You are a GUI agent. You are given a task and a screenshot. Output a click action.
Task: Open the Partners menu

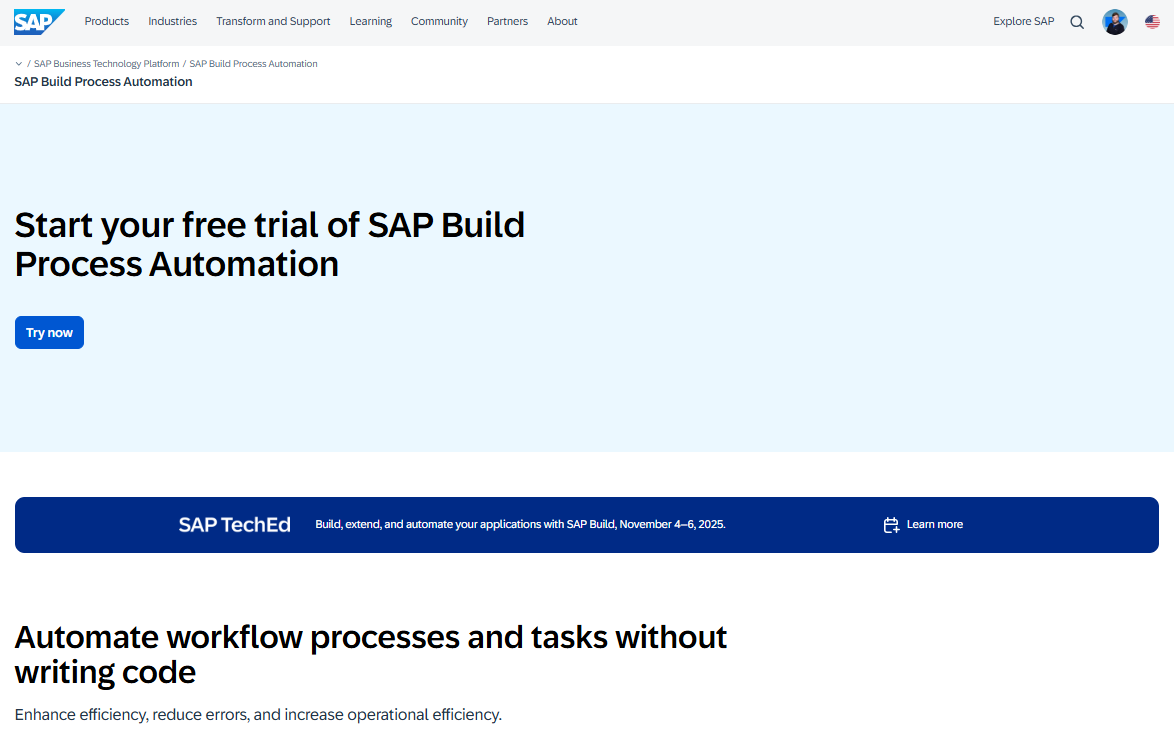tap(507, 21)
